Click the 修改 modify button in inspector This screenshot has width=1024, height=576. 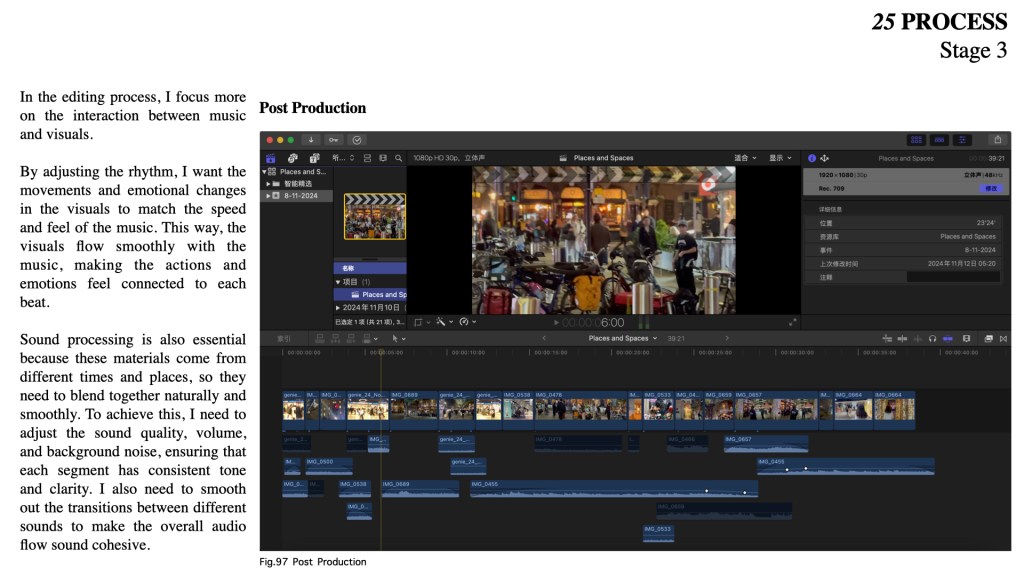coord(991,188)
